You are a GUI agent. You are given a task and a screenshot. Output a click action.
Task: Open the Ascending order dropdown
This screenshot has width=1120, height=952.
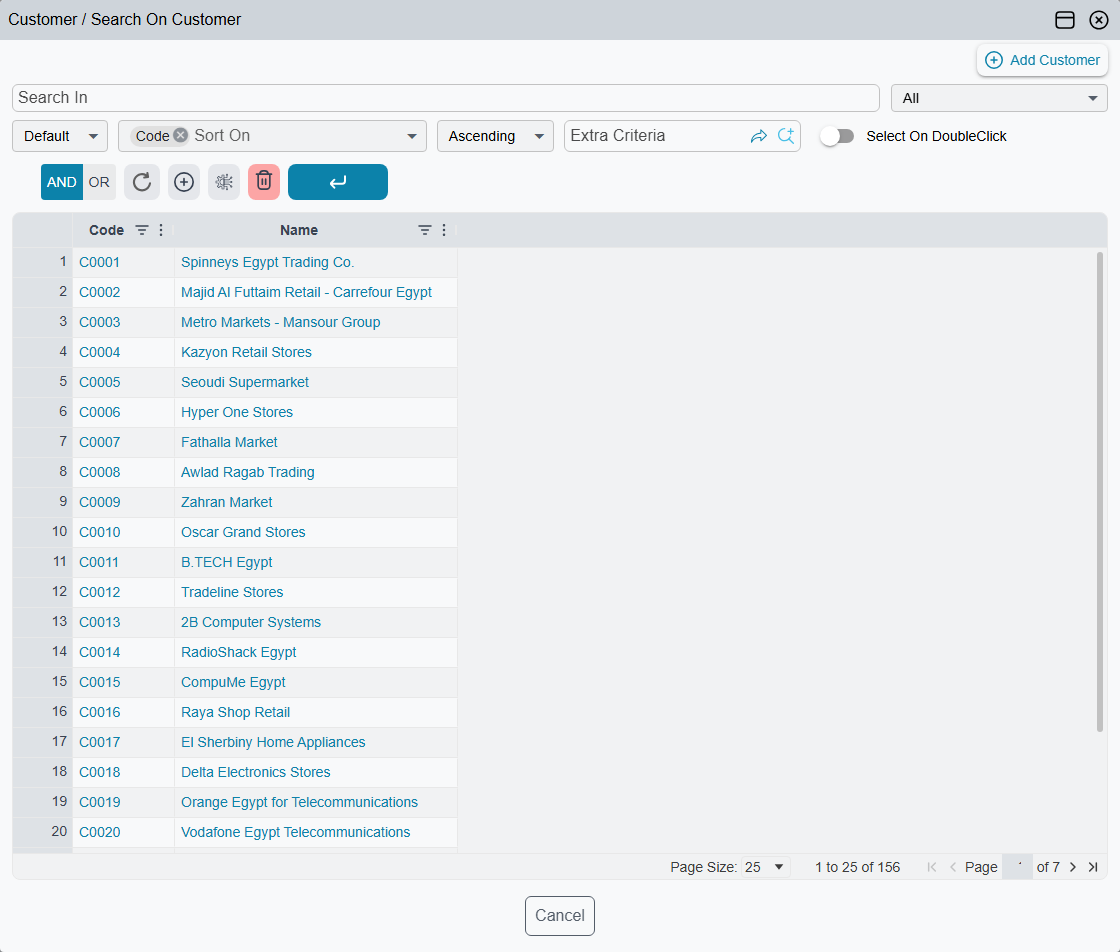[495, 136]
